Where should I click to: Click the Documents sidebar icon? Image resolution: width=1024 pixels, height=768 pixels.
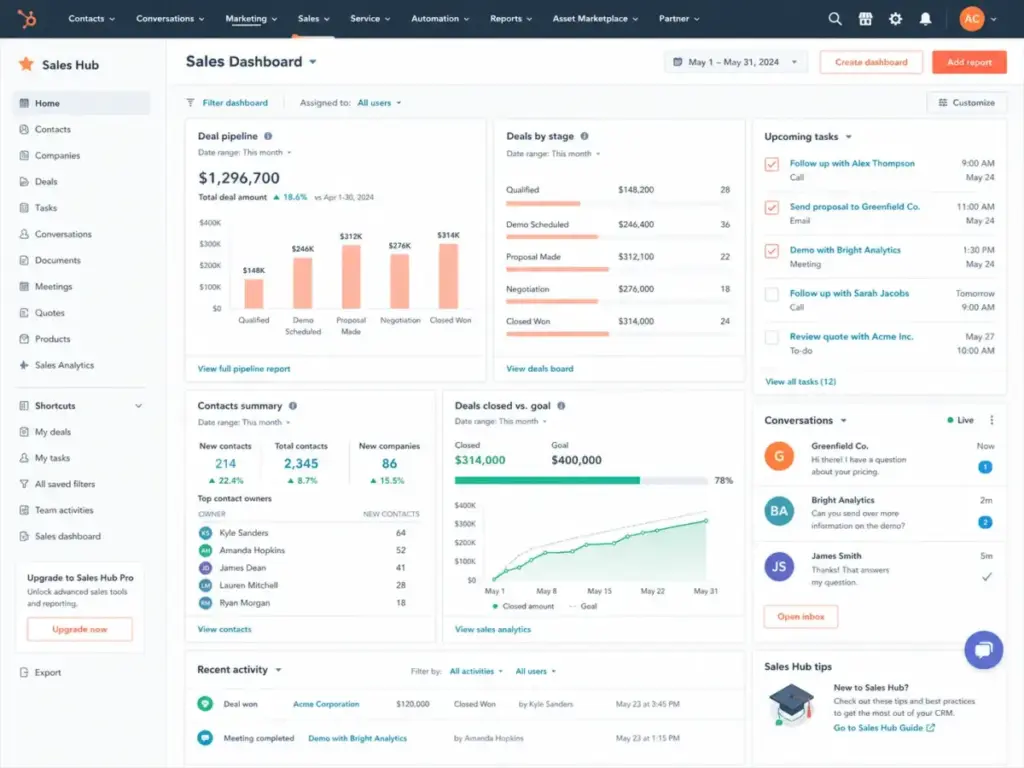pos(24,260)
